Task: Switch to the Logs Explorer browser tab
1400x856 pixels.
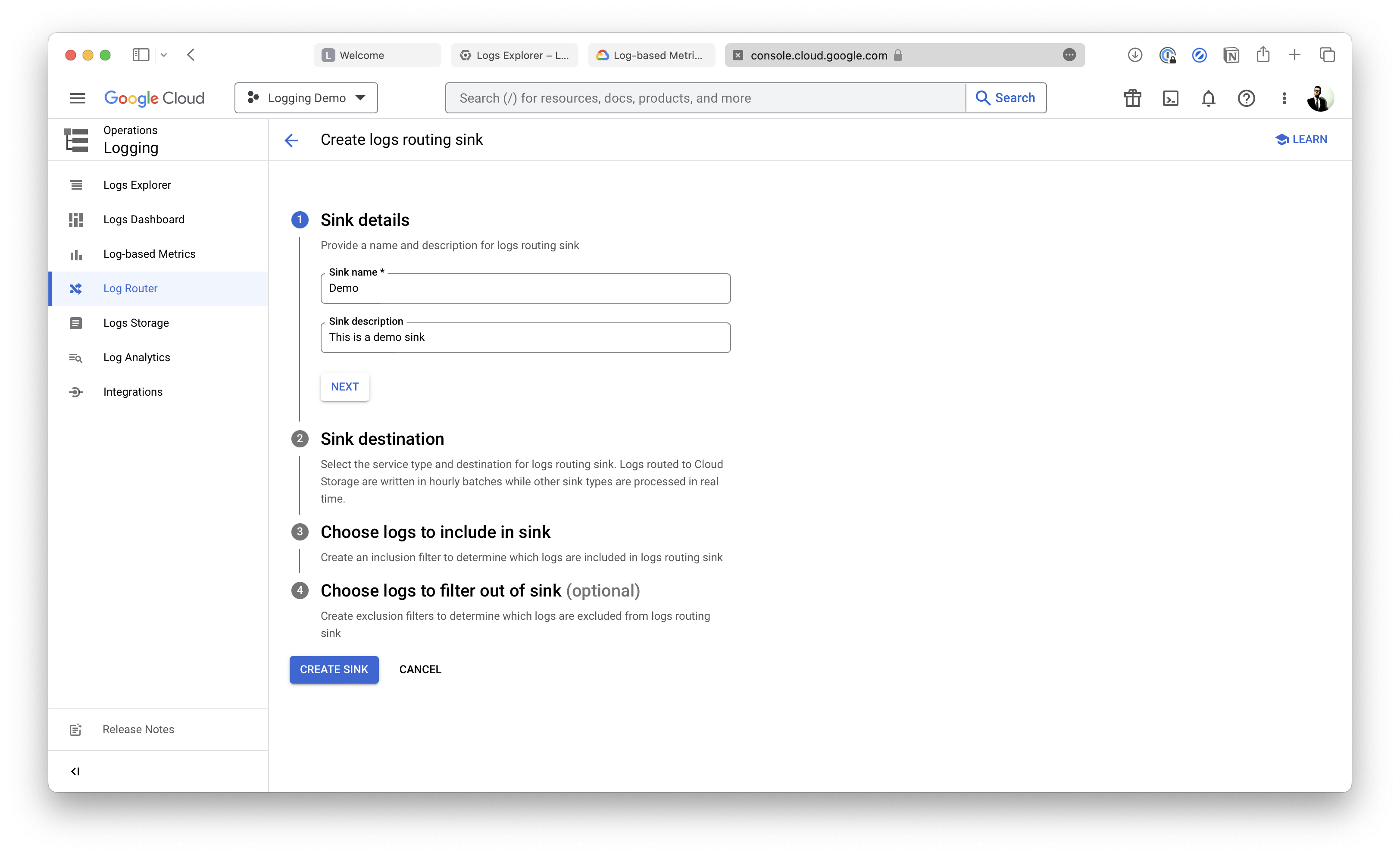Action: [514, 55]
